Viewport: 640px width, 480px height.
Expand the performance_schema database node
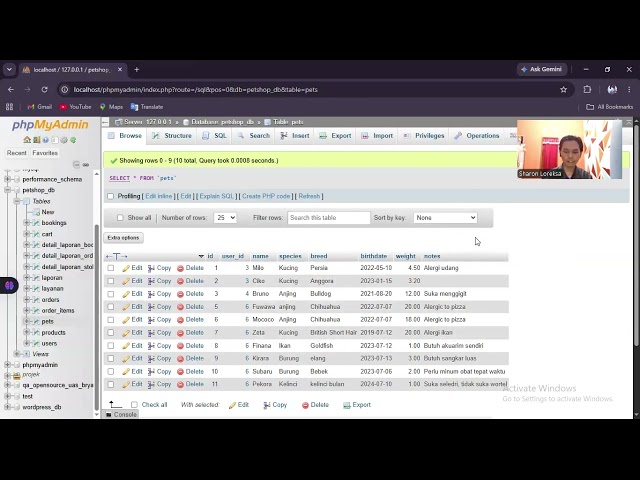[x=7, y=179]
